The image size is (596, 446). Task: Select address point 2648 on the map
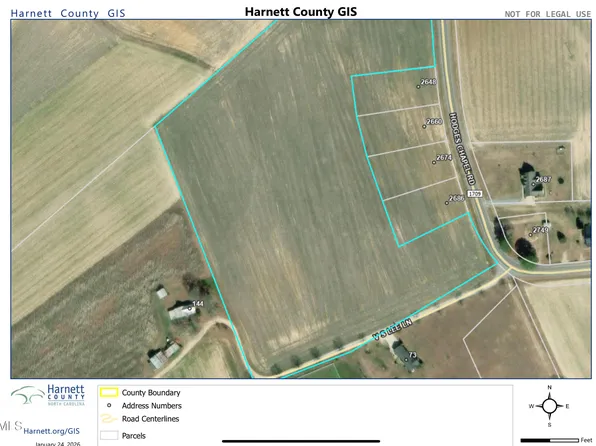[x=418, y=87]
